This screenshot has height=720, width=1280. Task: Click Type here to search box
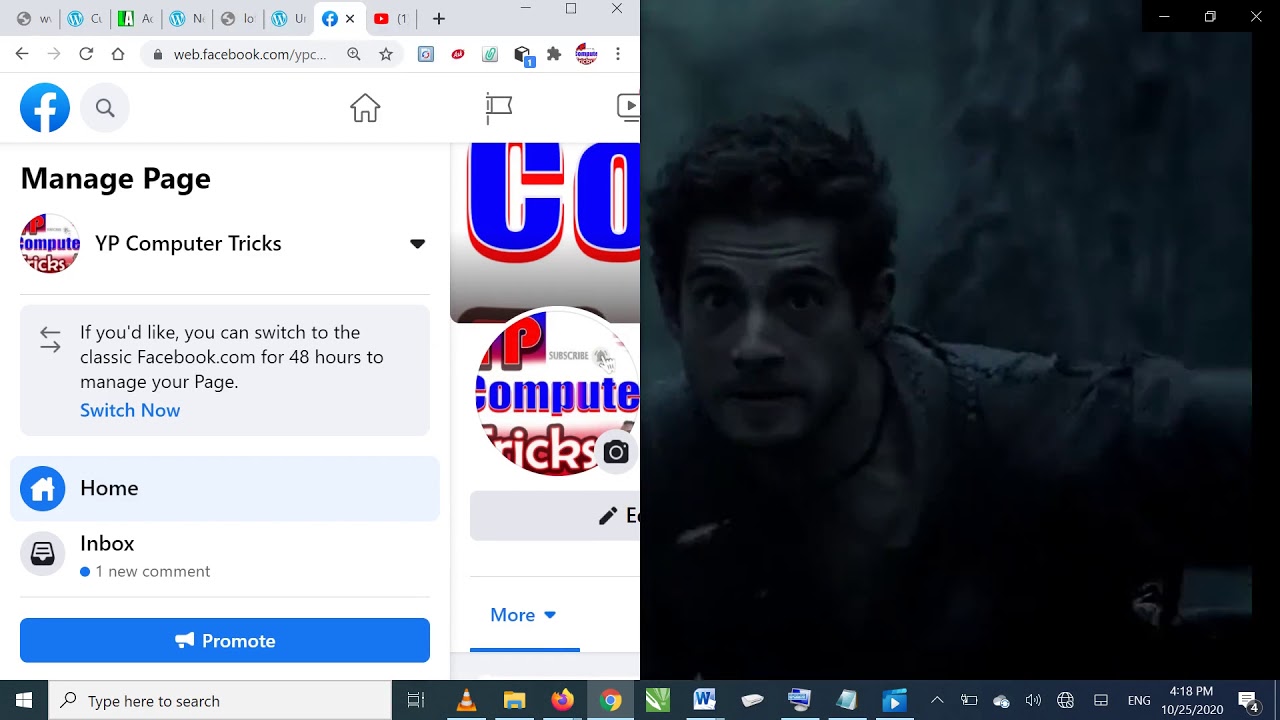click(x=220, y=701)
